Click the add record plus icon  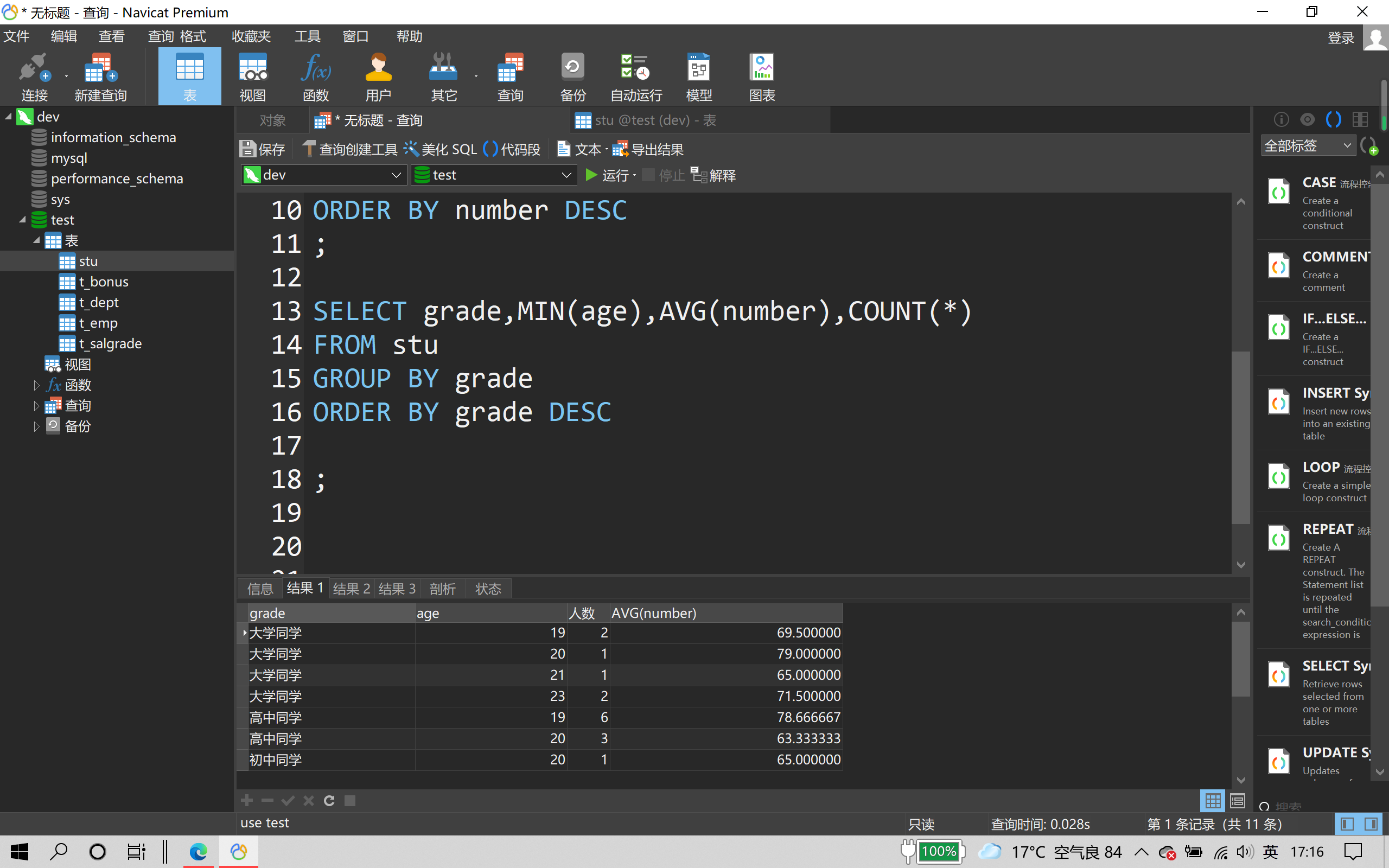[x=247, y=800]
